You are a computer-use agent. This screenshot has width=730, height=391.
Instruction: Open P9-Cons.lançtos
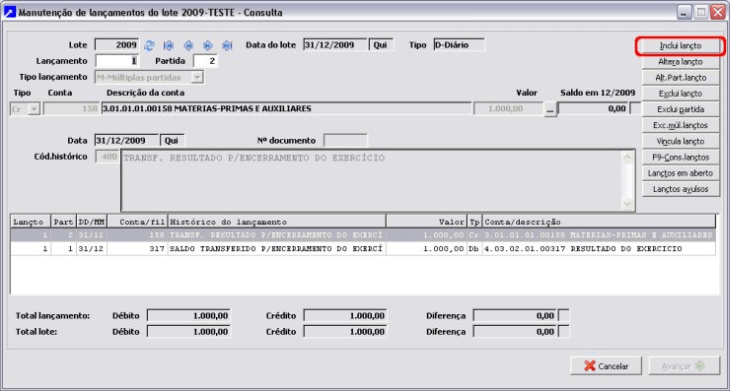680,157
